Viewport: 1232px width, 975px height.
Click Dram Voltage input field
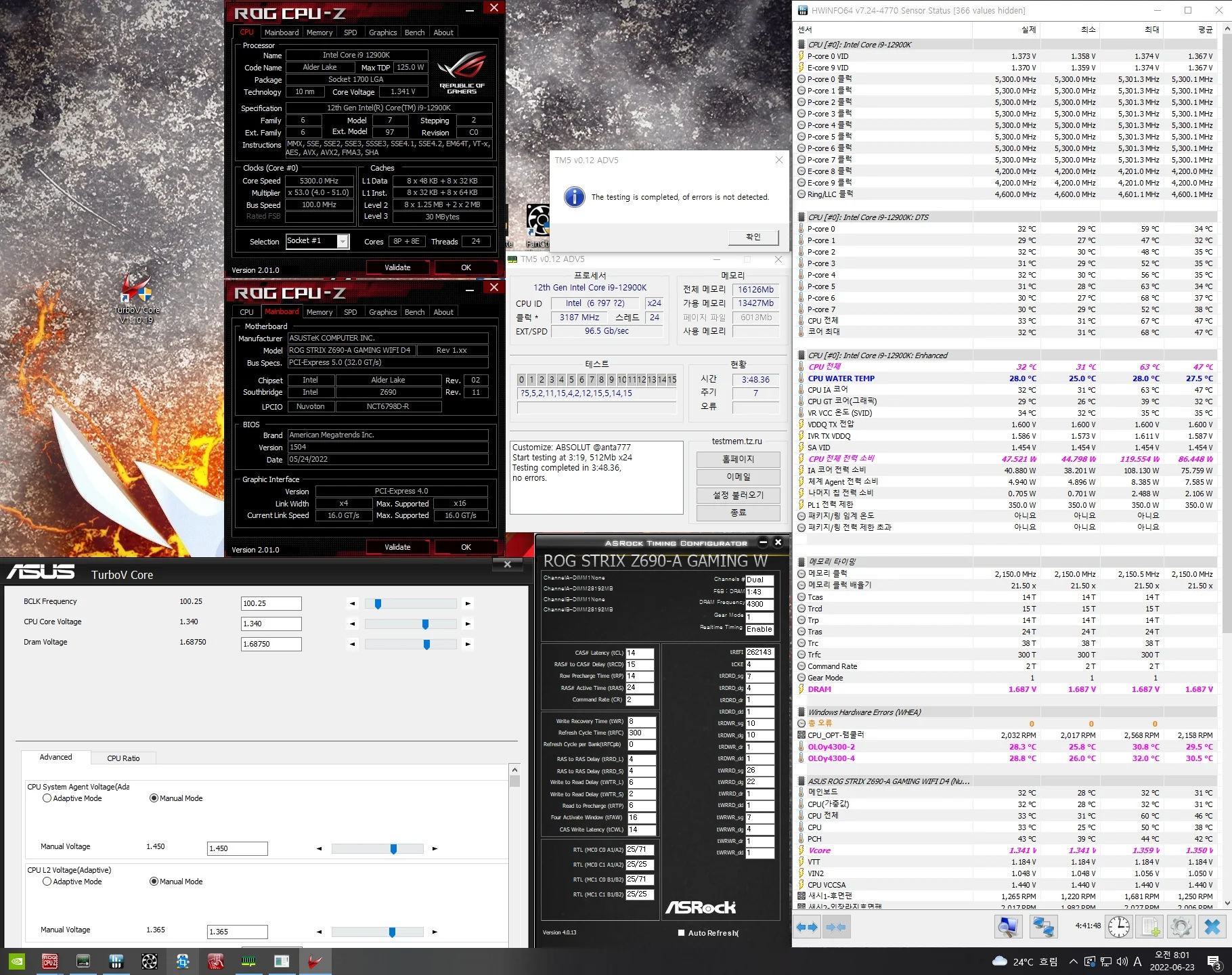coord(271,644)
